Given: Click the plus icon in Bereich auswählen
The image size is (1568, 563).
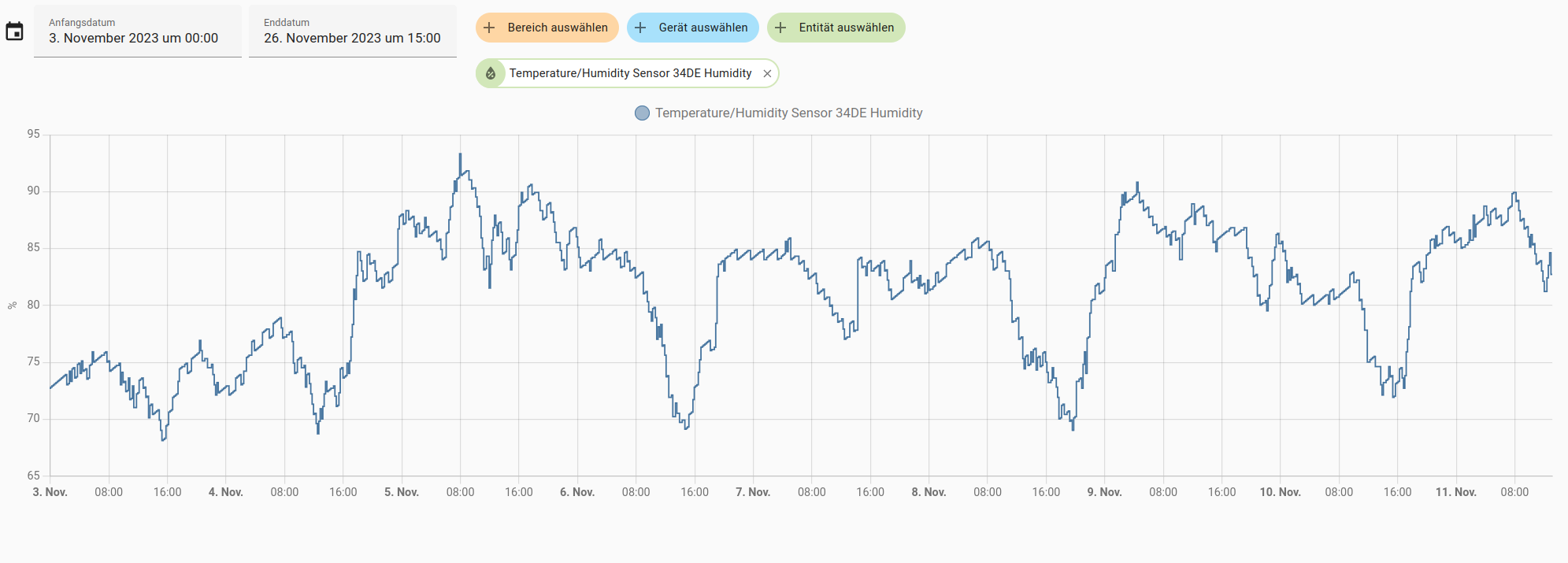Looking at the screenshot, I should [x=489, y=28].
